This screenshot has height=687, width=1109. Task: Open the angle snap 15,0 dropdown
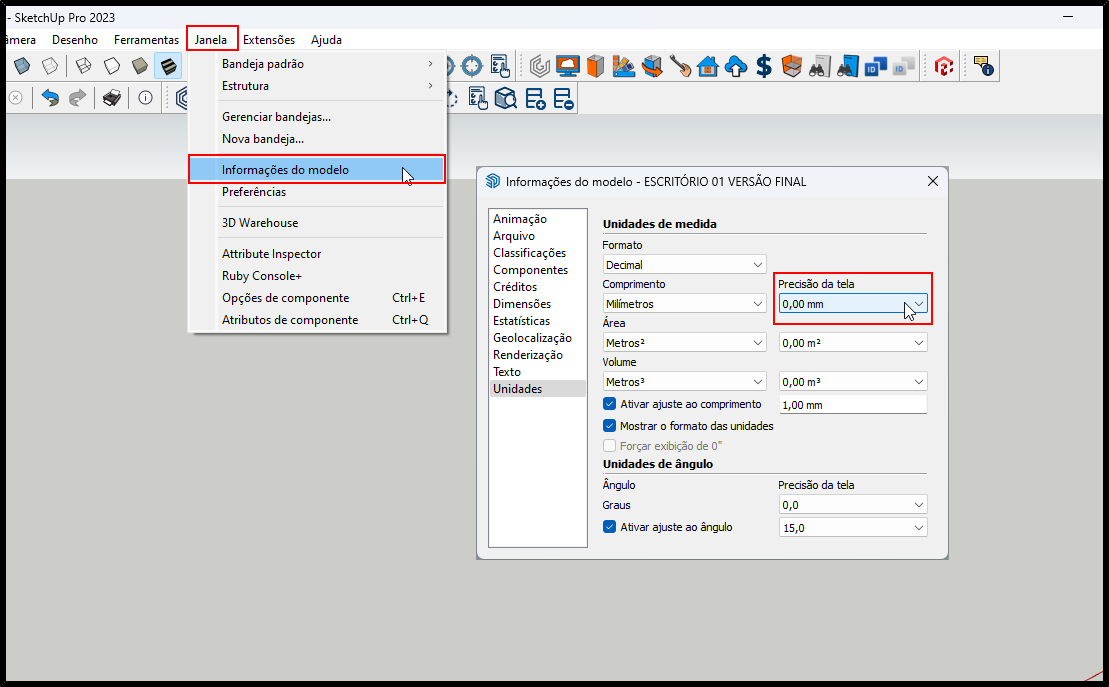852,527
